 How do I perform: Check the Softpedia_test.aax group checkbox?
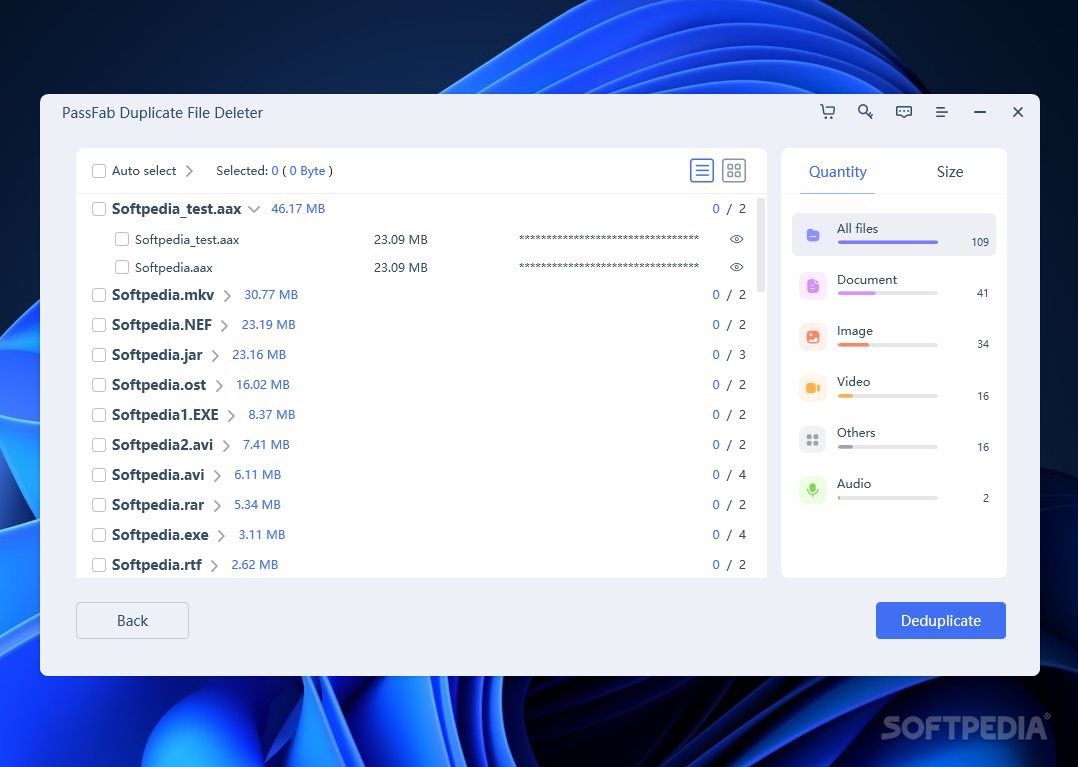(99, 209)
